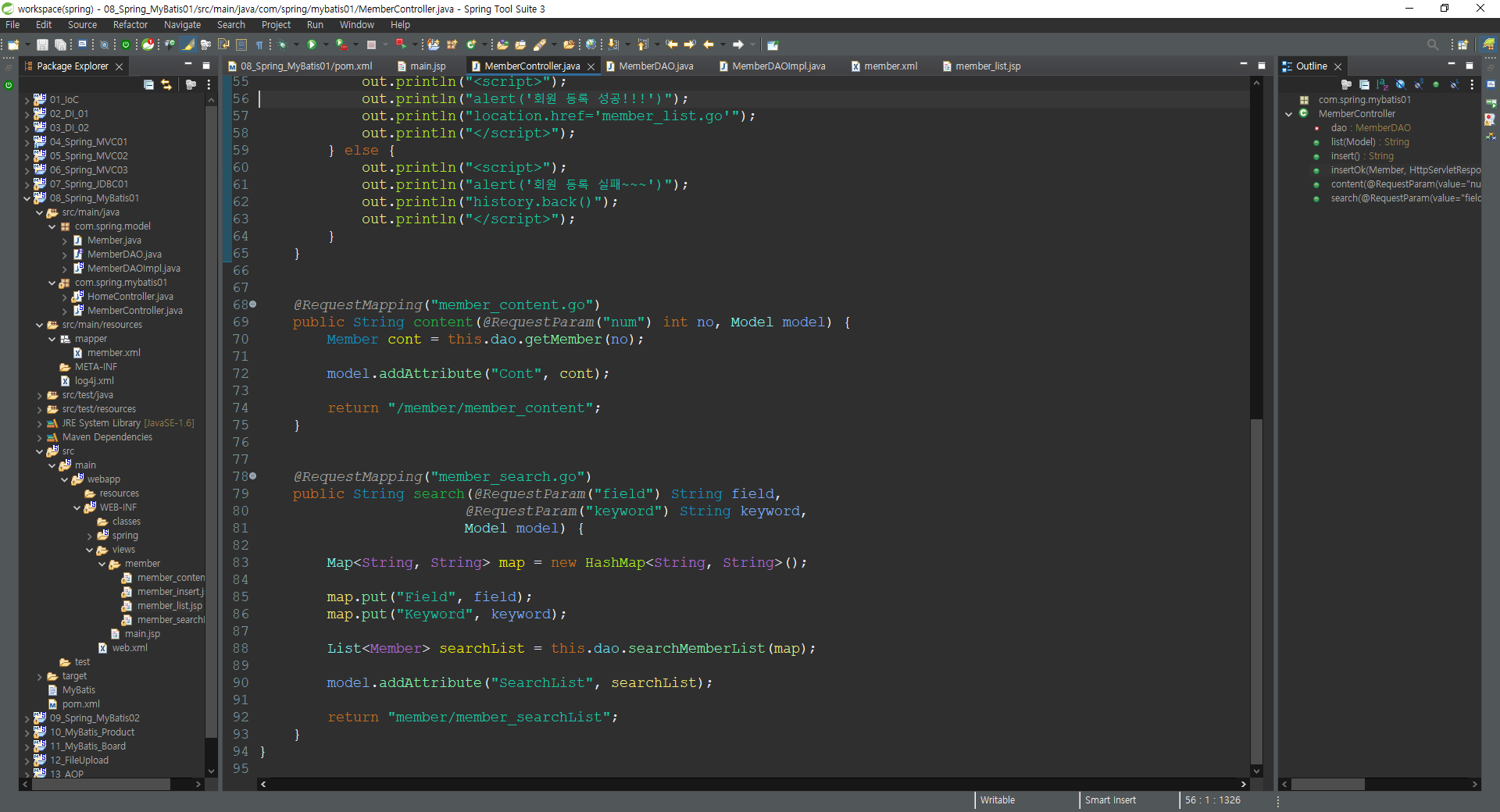
Task: Toggle Mark Occurrences highlighter in toolbar
Action: click(188, 45)
